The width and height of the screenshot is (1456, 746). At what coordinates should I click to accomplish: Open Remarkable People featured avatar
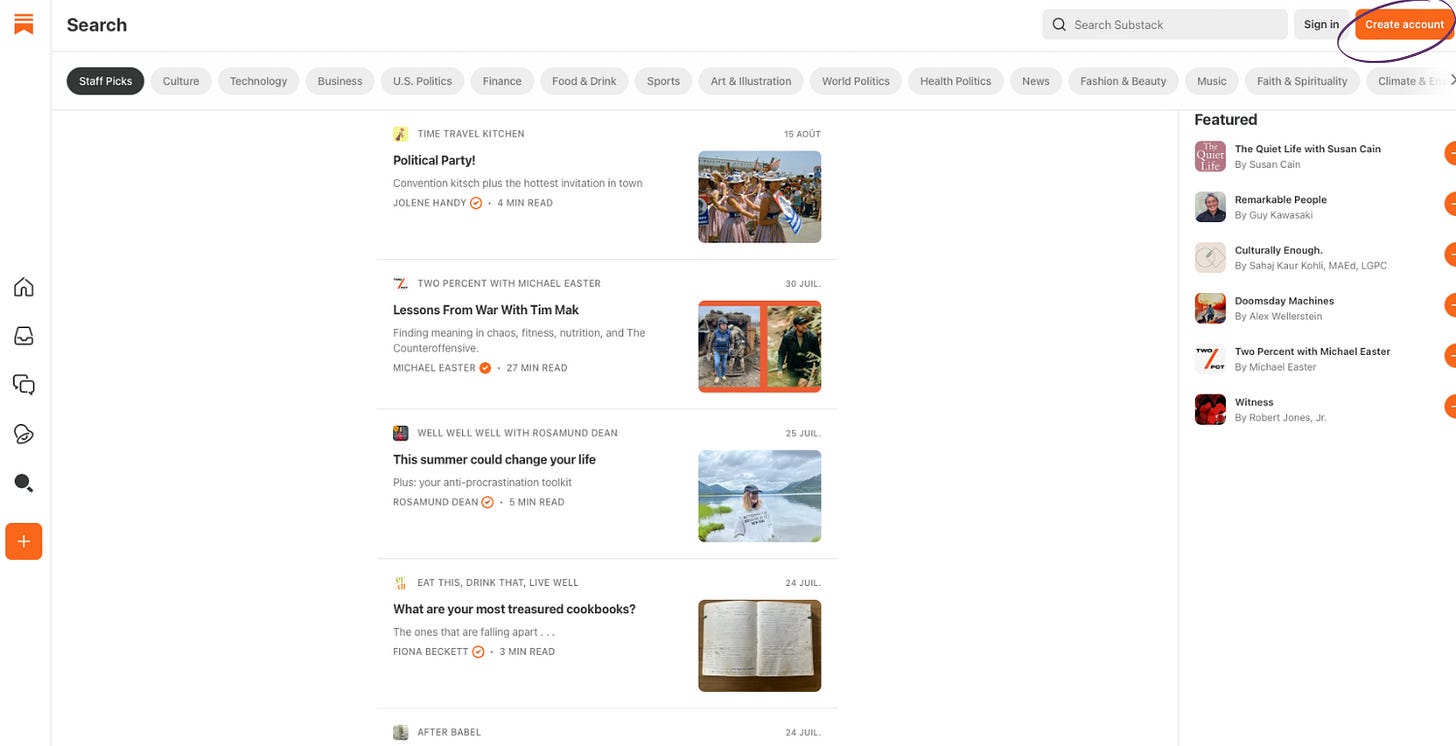click(x=1210, y=207)
